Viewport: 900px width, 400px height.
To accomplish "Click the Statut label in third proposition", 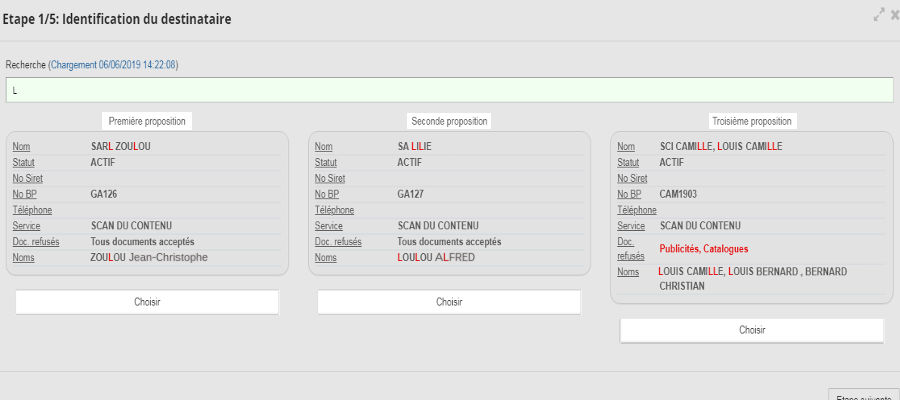I will [x=629, y=162].
